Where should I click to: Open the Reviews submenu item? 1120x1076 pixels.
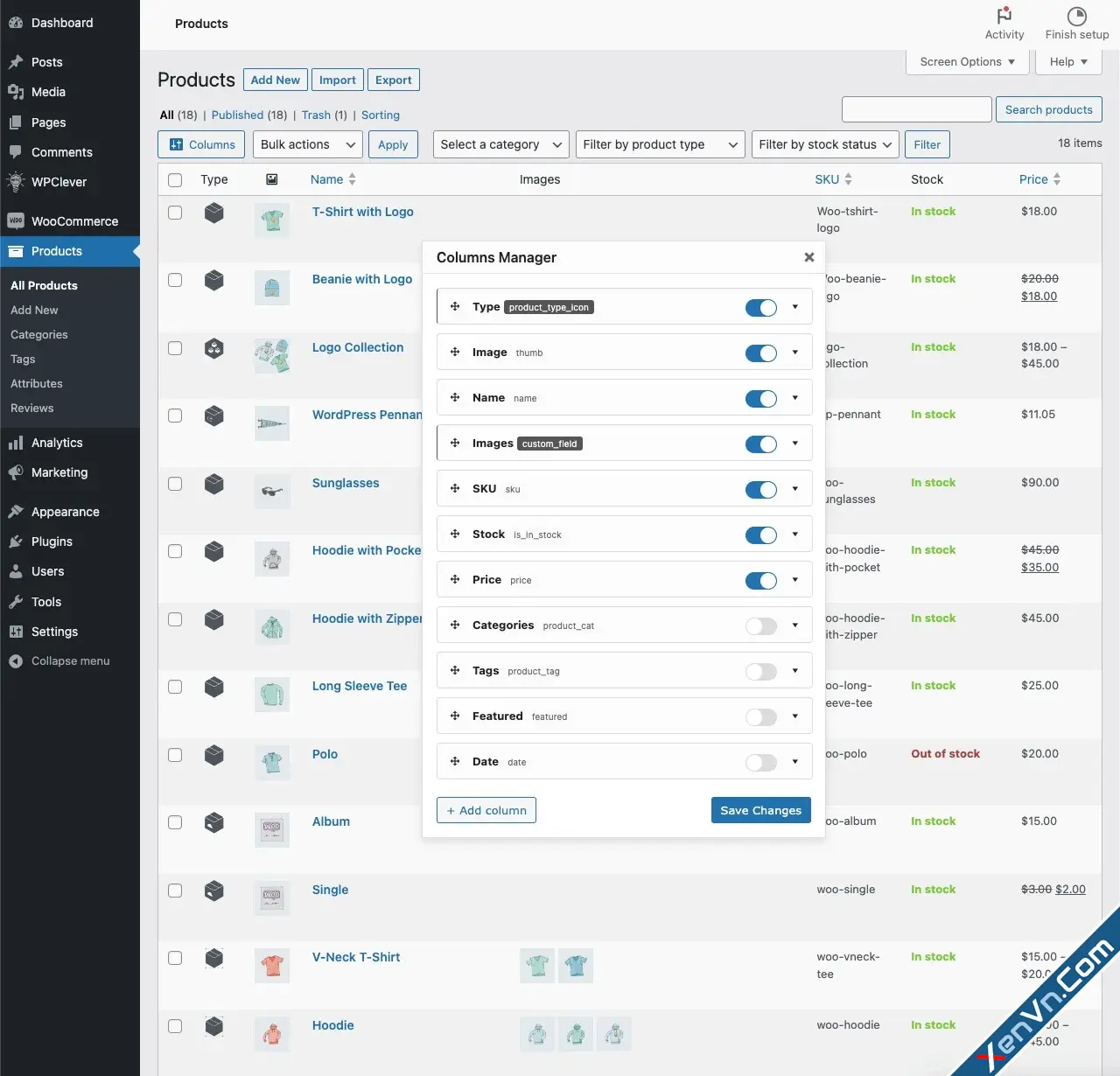point(32,408)
